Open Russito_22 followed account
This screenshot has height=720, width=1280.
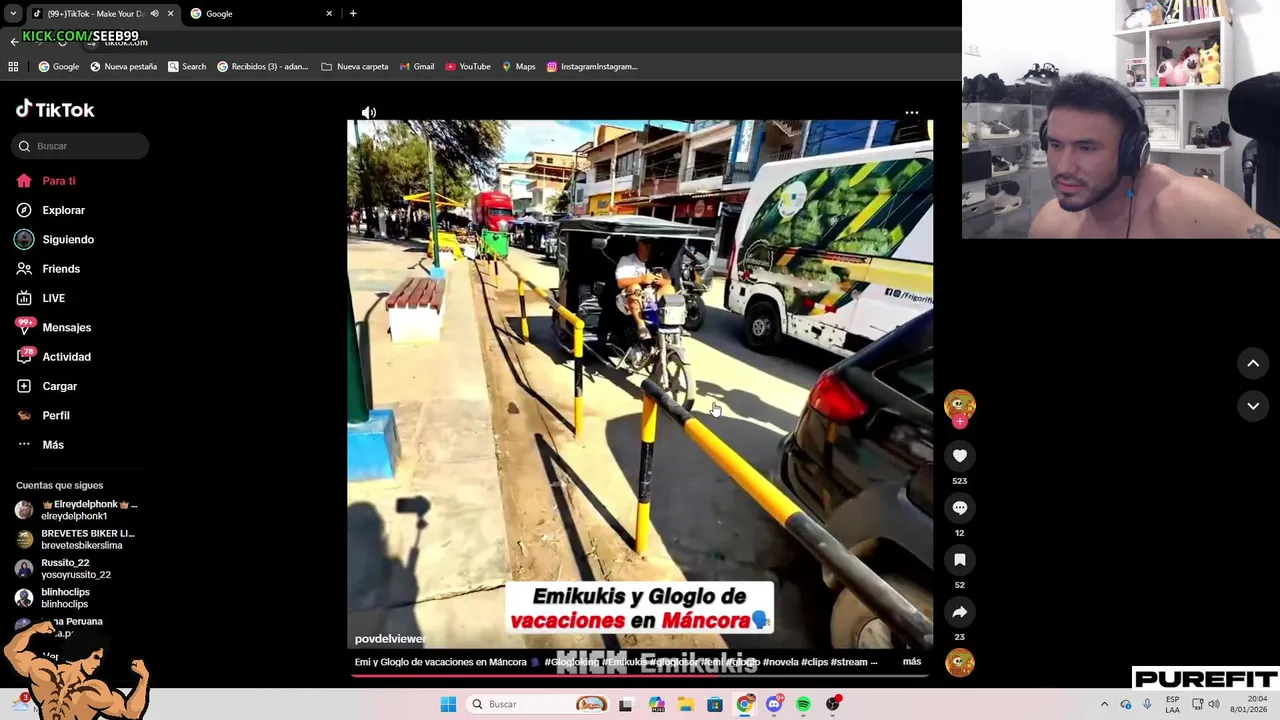64,569
